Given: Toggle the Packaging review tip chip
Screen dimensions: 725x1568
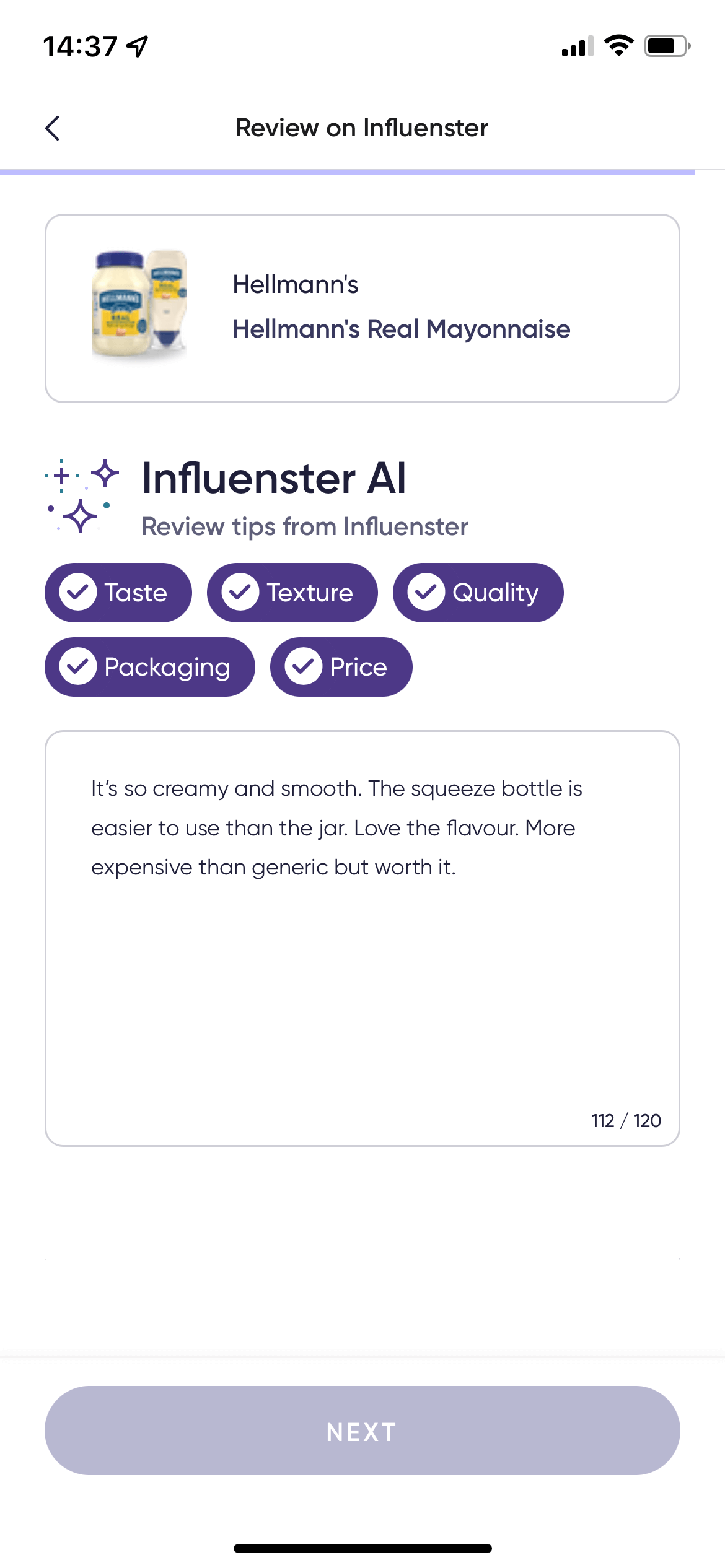Looking at the screenshot, I should coord(149,666).
